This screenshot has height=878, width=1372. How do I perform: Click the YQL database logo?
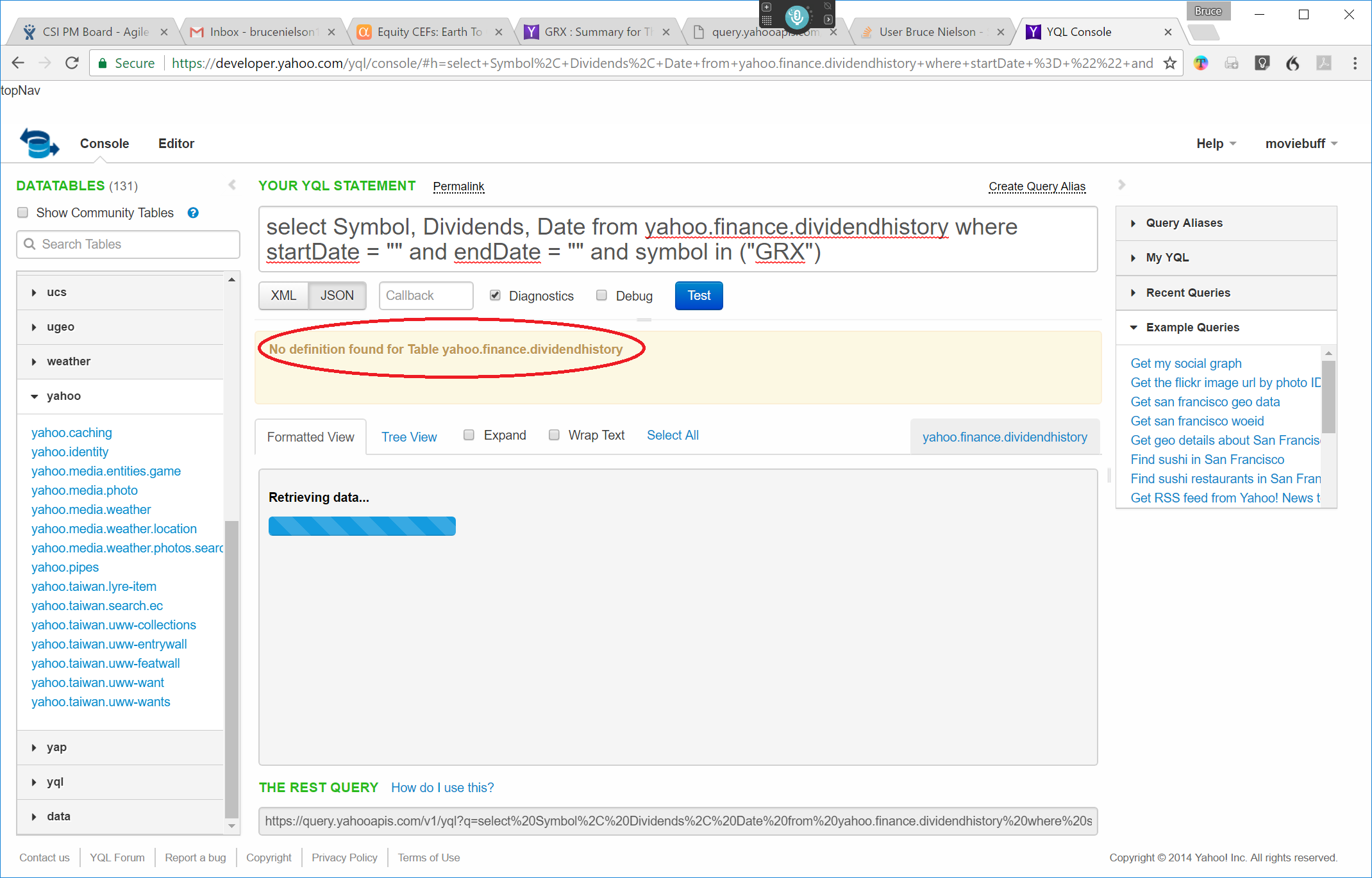[x=40, y=142]
